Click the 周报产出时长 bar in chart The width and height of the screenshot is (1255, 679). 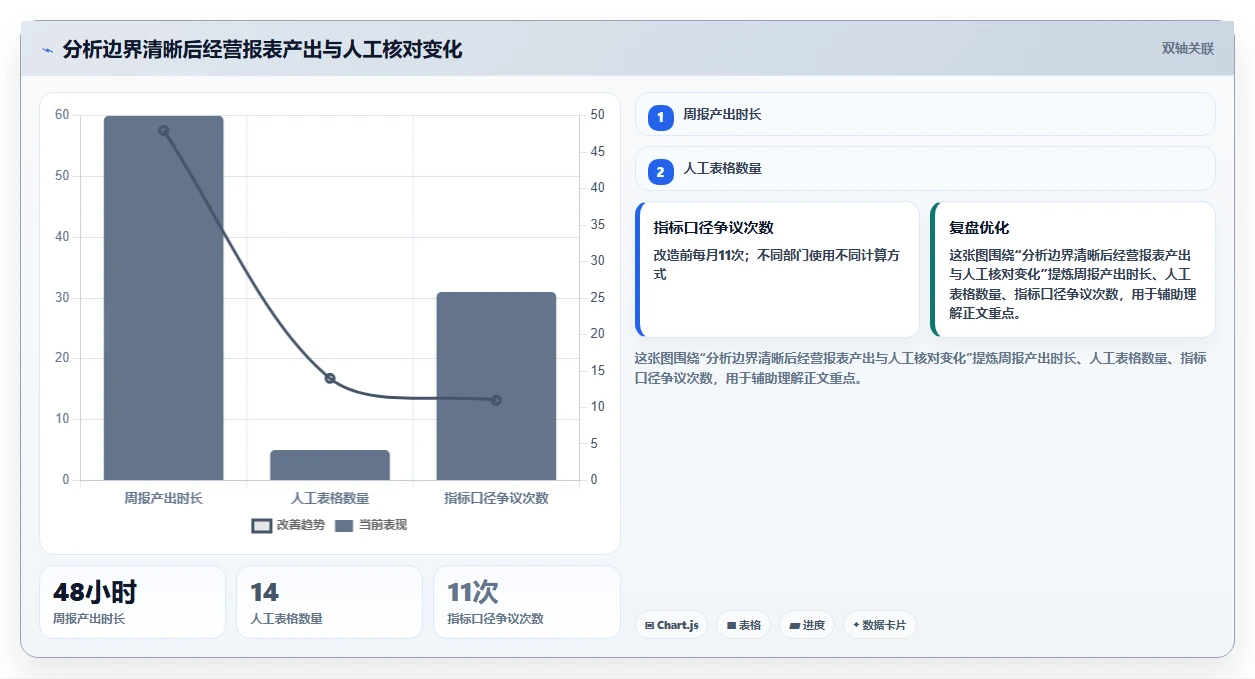coord(163,298)
